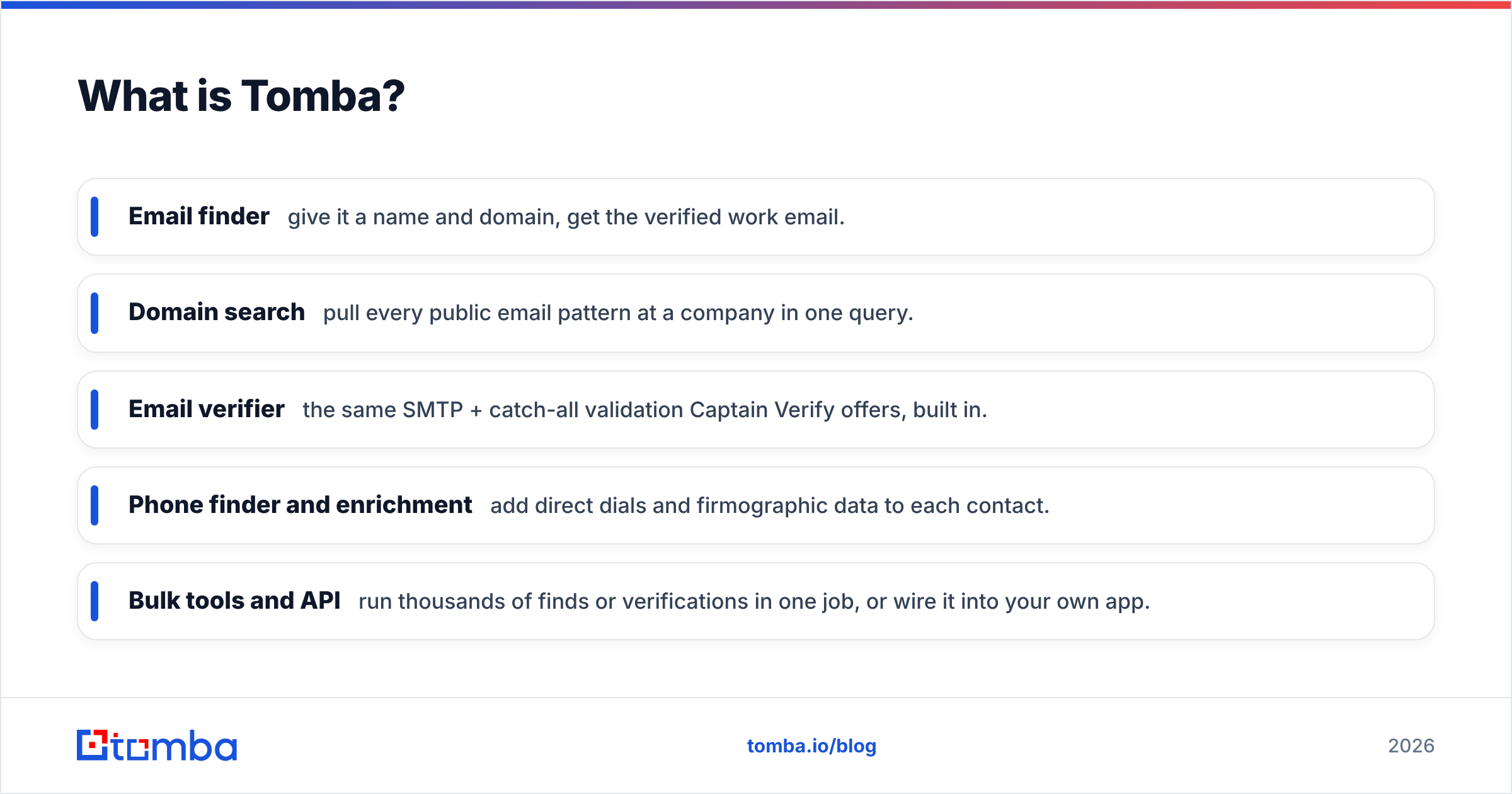Click the gradient color bar at top
The image size is (1512, 794).
756,4
